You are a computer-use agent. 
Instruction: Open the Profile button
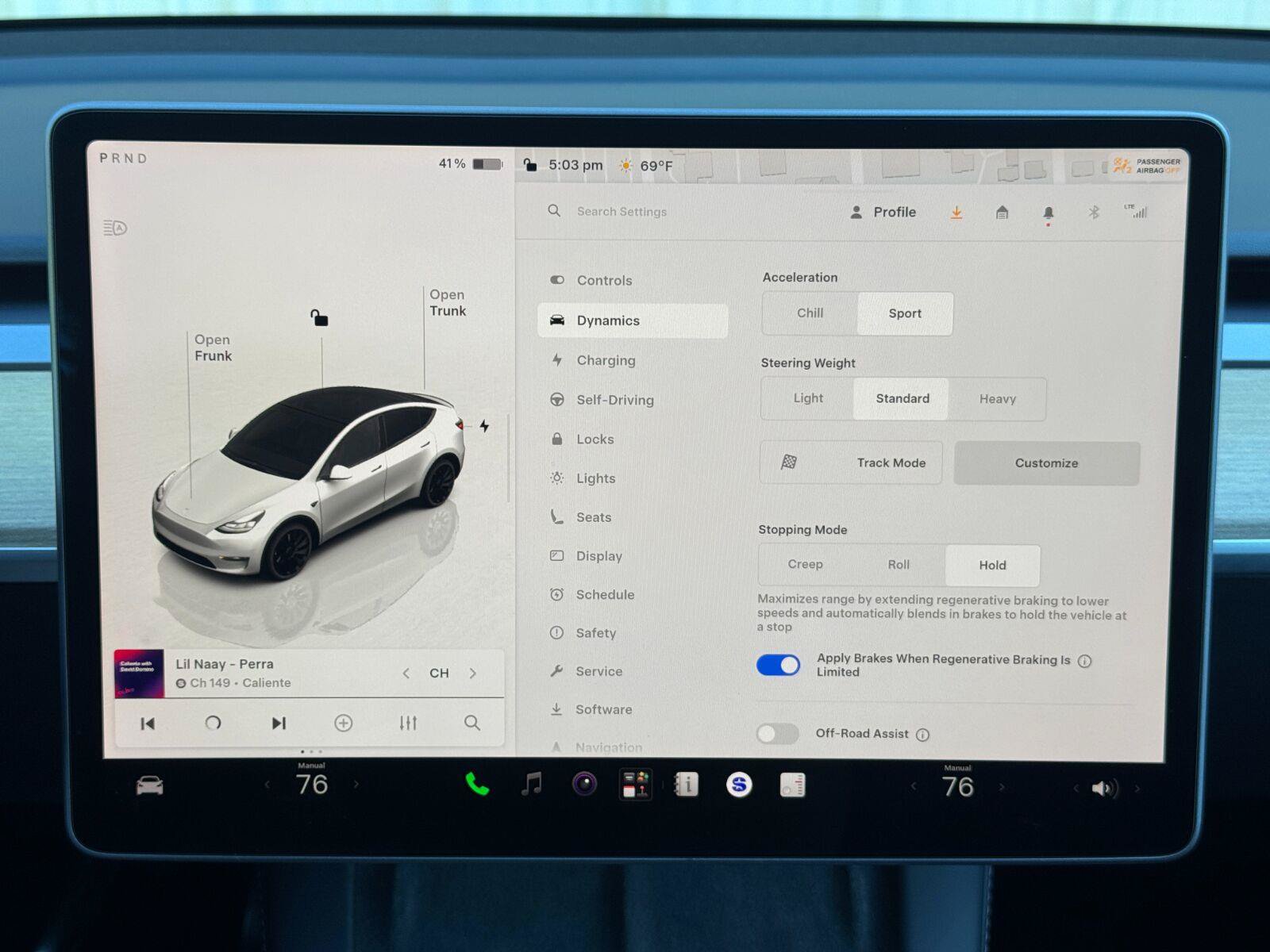click(883, 212)
